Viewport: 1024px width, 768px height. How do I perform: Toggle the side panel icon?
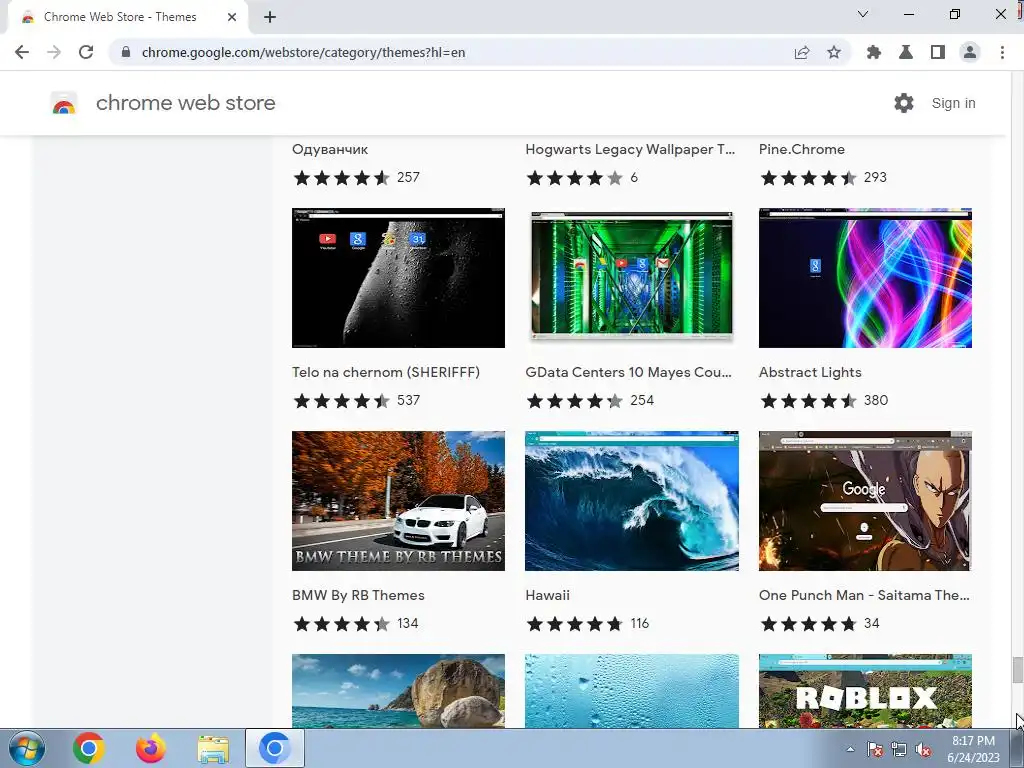pyautogui.click(x=938, y=52)
